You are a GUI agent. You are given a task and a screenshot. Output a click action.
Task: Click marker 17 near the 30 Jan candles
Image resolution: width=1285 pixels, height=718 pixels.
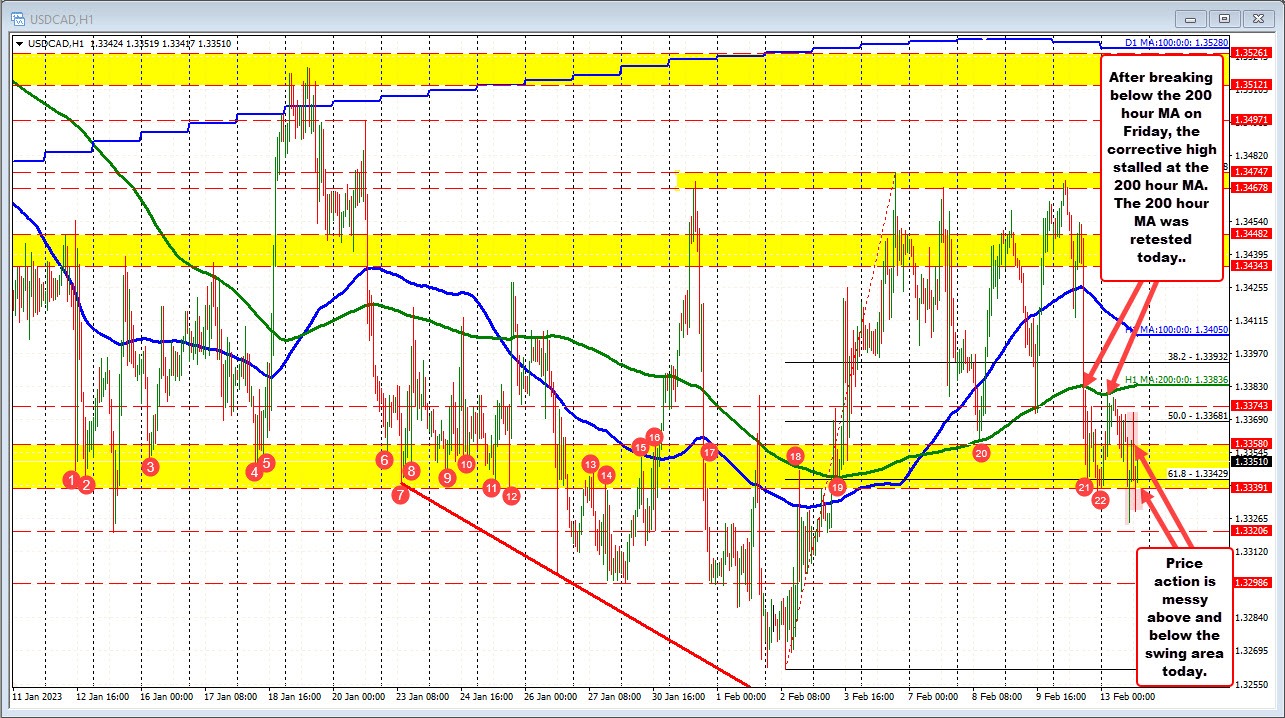tap(710, 453)
